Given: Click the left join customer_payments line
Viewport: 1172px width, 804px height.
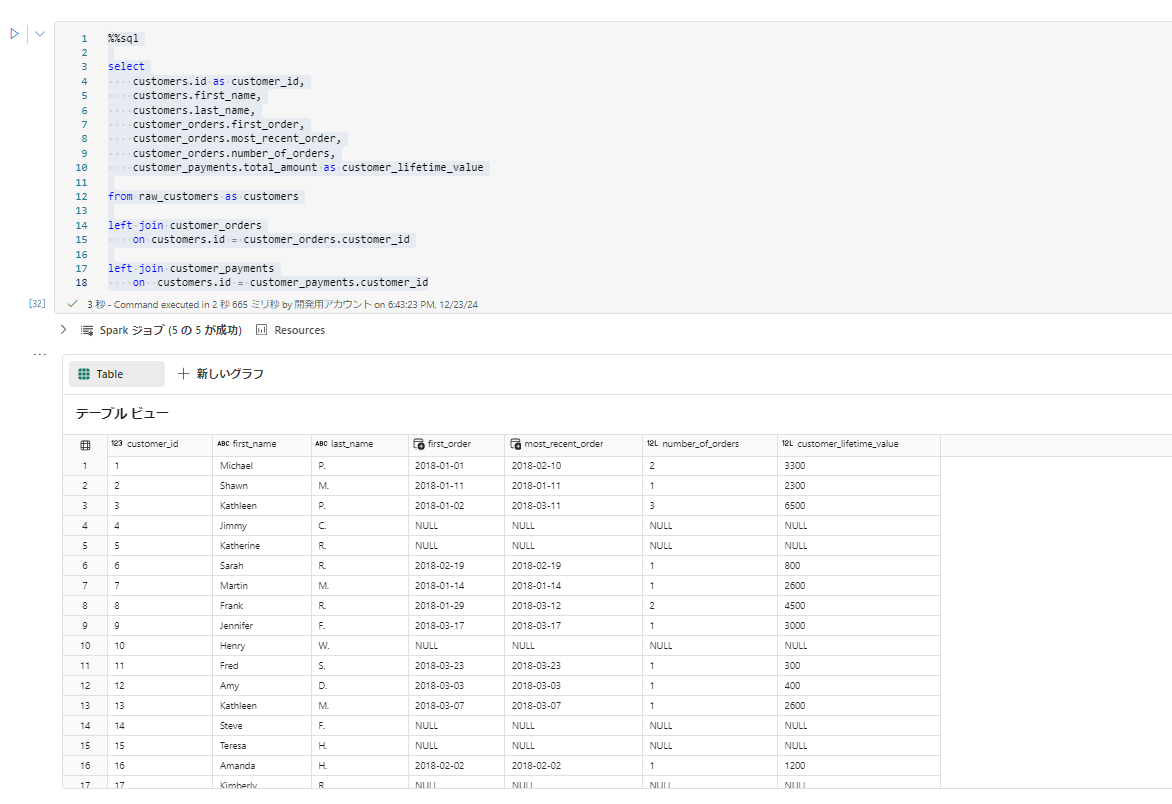Looking at the screenshot, I should point(191,268).
